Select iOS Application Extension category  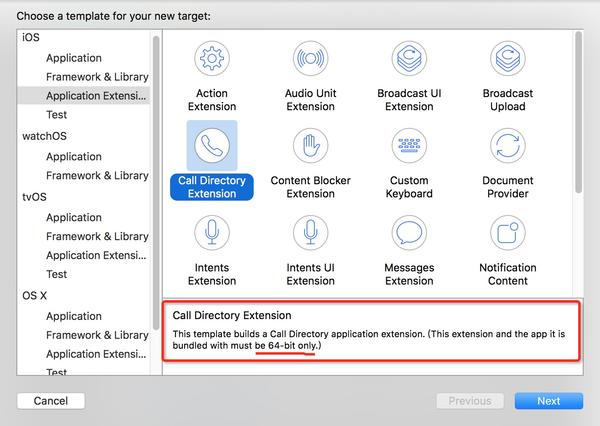83,96
